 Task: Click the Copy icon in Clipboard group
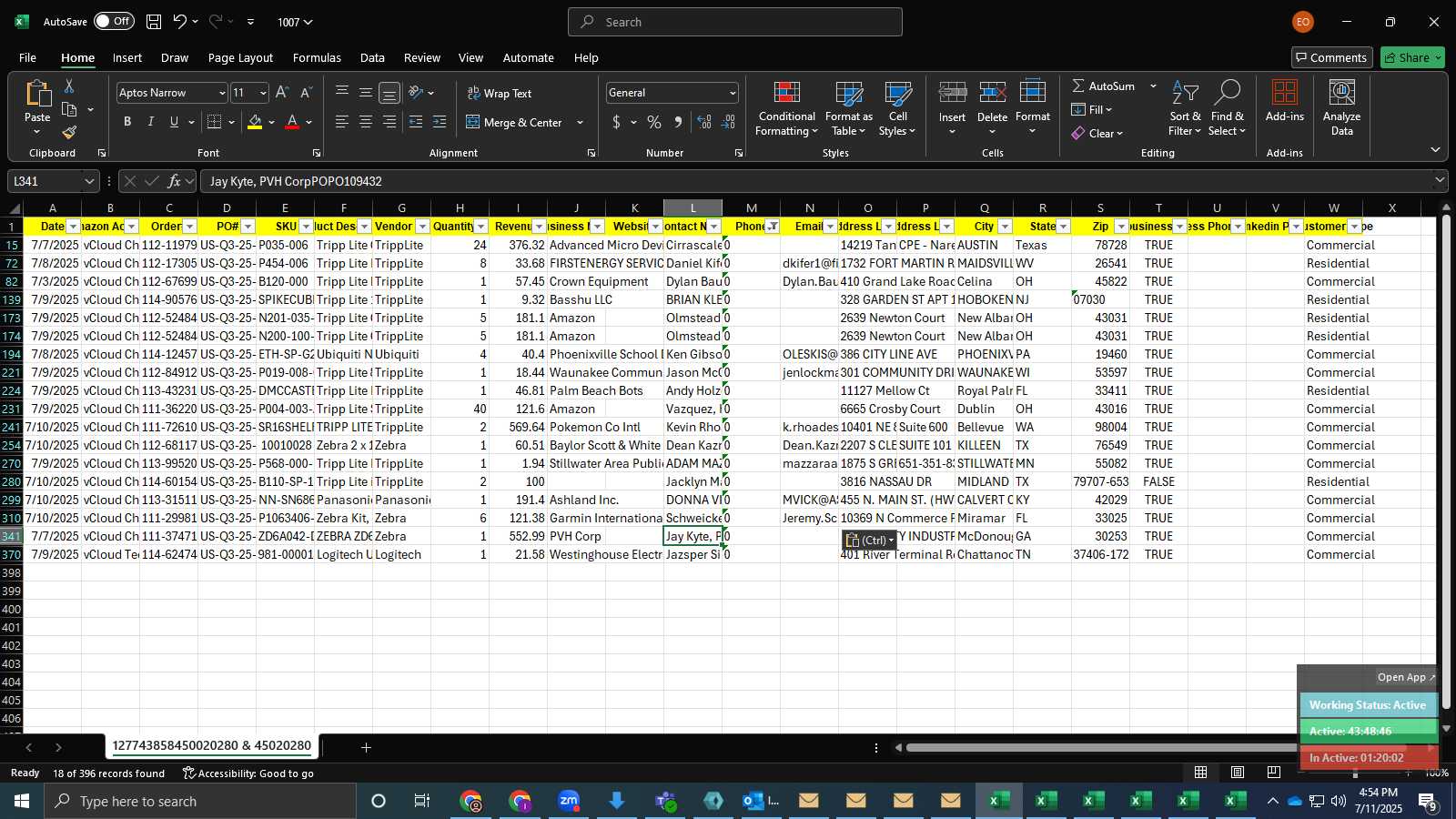[x=69, y=109]
